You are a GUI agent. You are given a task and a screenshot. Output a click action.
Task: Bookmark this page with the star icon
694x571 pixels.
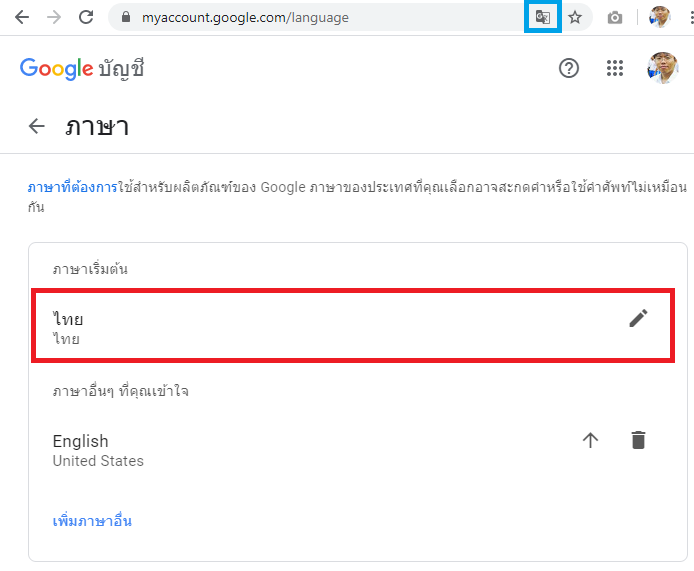(575, 17)
